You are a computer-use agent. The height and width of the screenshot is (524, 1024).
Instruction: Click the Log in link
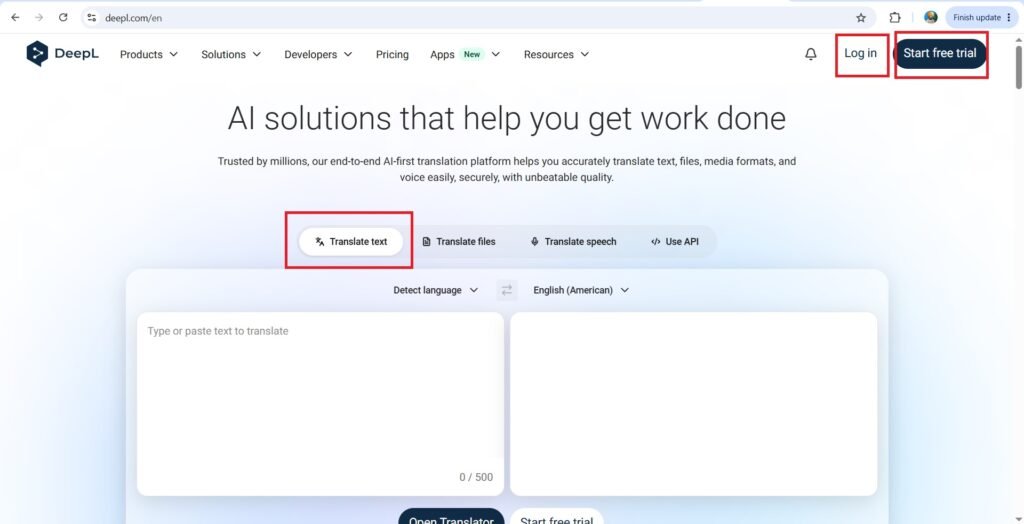click(861, 54)
